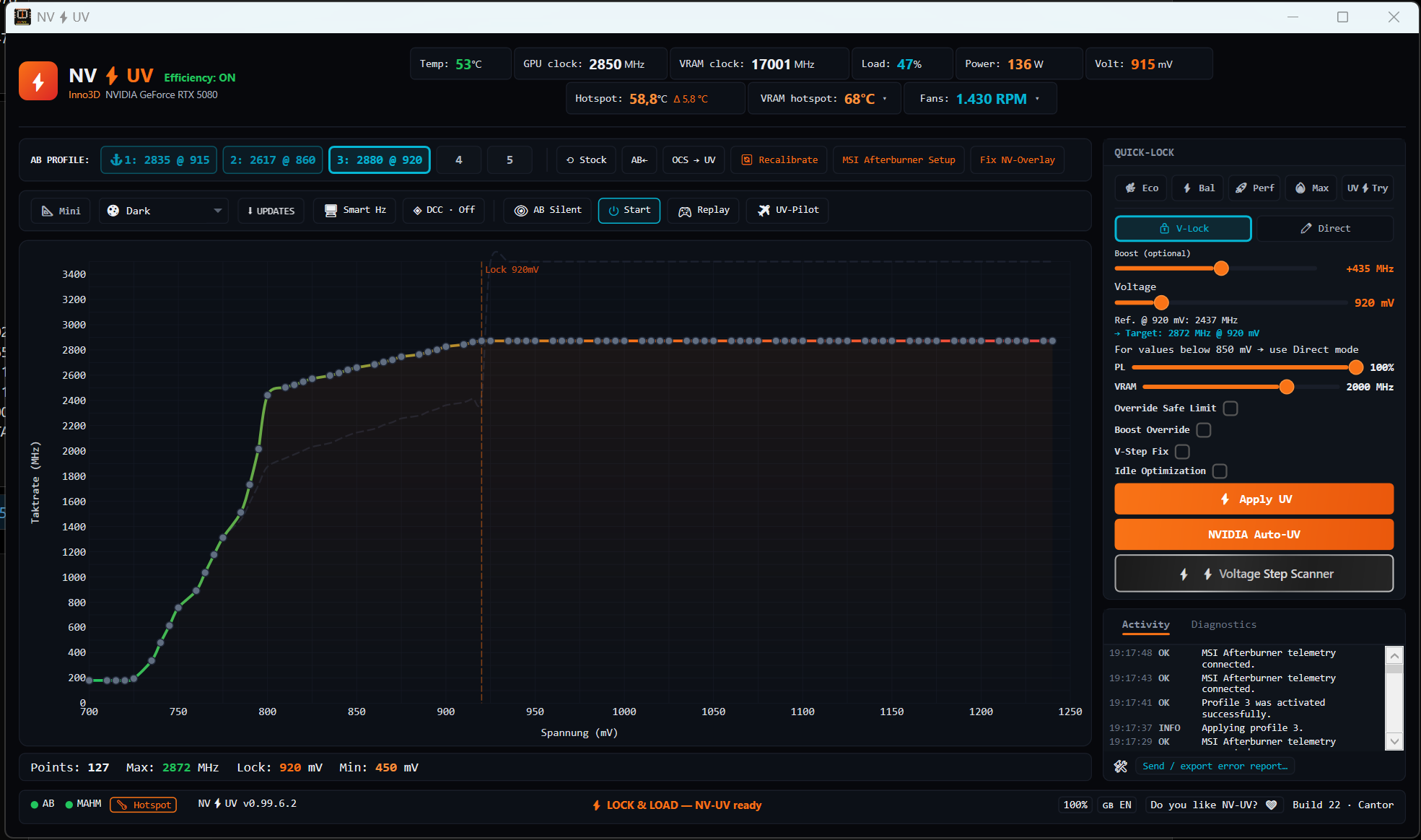Expand the VRAM hotspot dropdown arrow

click(885, 99)
